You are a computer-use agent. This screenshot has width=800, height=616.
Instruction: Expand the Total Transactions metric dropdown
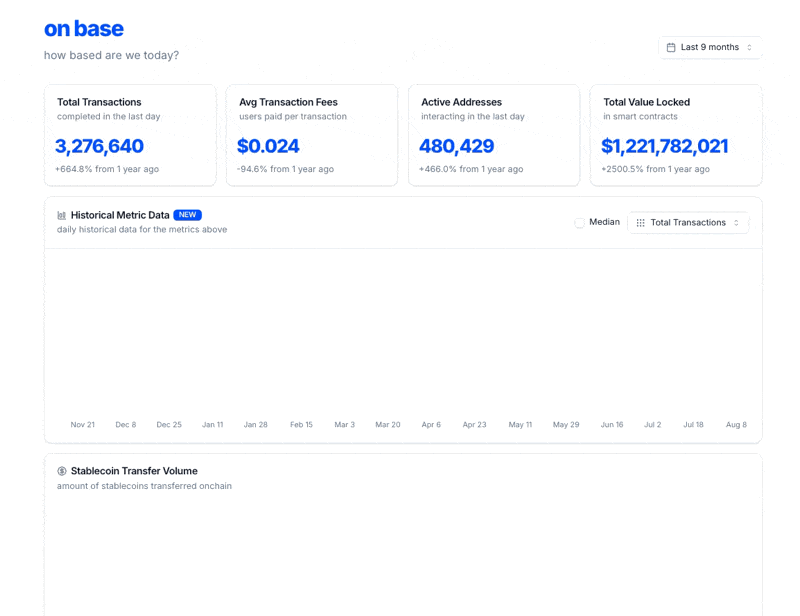pyautogui.click(x=688, y=223)
